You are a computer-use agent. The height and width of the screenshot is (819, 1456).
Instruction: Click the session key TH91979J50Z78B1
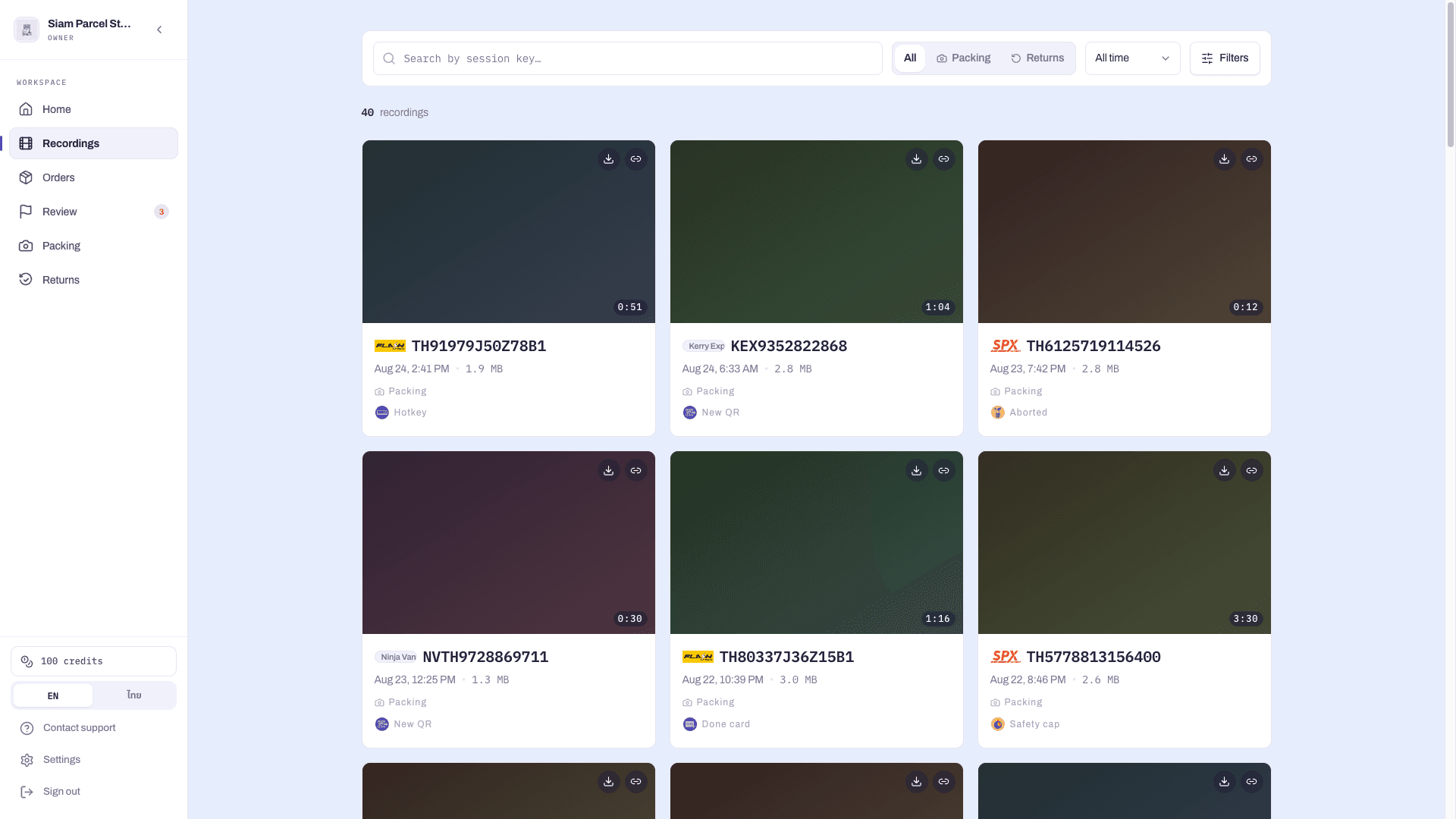[x=479, y=346]
